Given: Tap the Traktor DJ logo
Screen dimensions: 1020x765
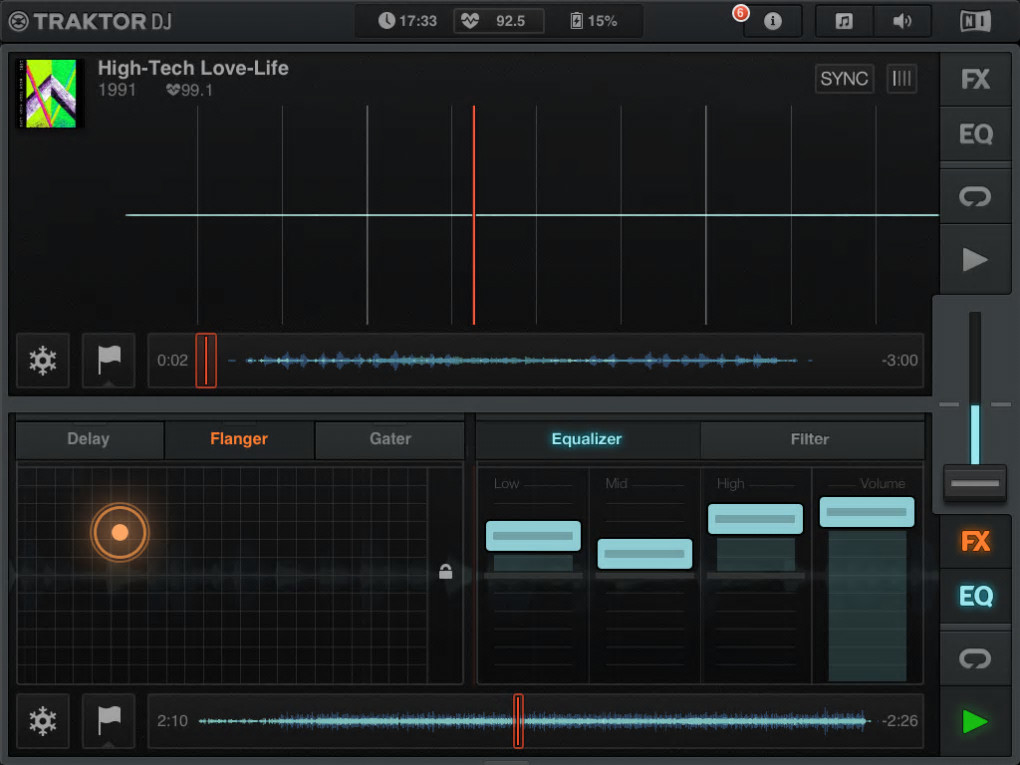Looking at the screenshot, I should 90,21.
